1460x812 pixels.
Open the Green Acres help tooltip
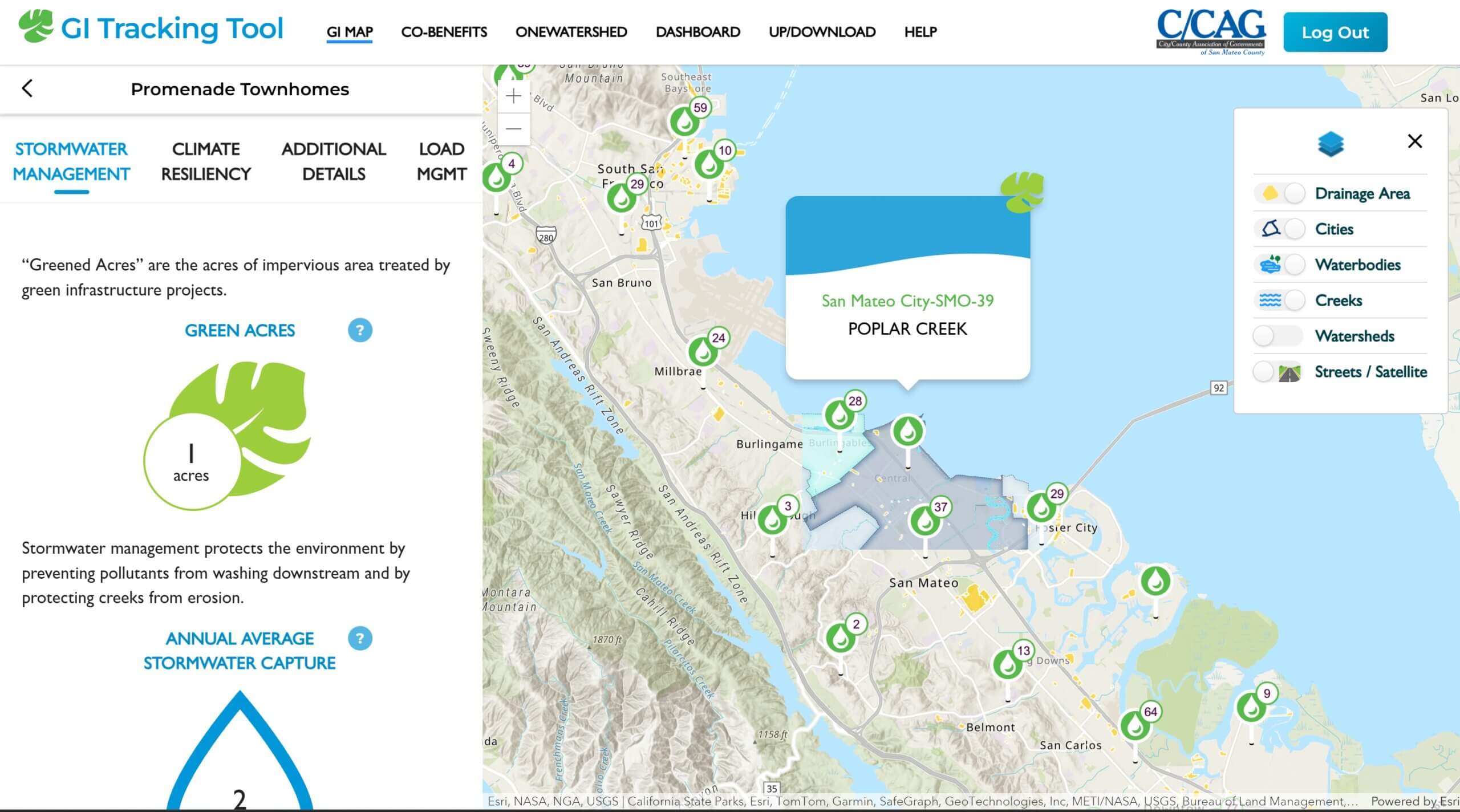tap(360, 330)
